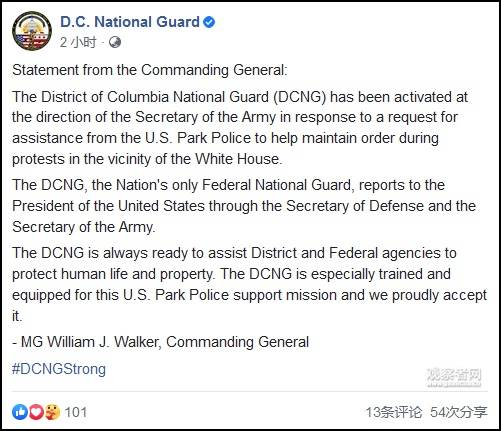The height and width of the screenshot is (431, 501).
Task: Click the D.C. National Guard page name
Action: (130, 22)
